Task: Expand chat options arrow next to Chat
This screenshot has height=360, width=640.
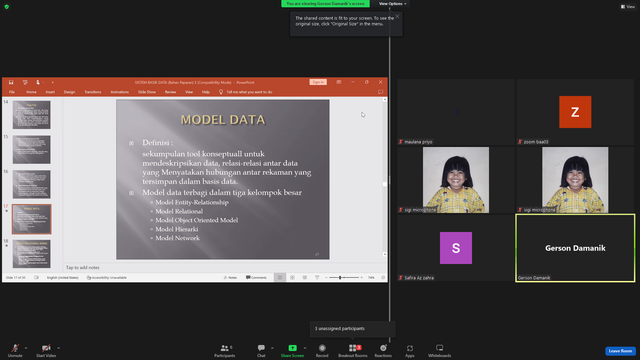Action: (x=272, y=348)
